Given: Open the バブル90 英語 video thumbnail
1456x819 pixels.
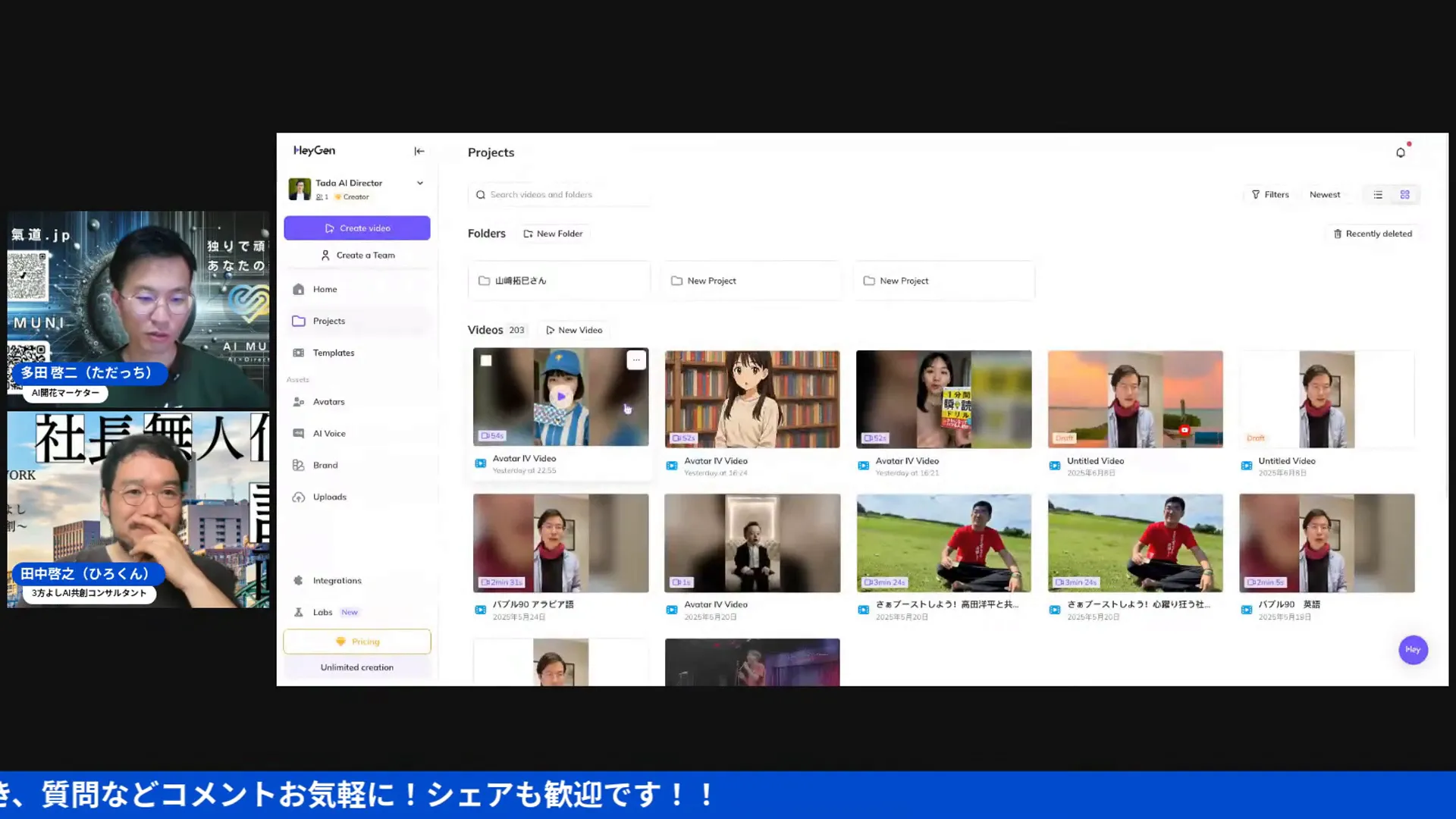Looking at the screenshot, I should pos(1326,543).
